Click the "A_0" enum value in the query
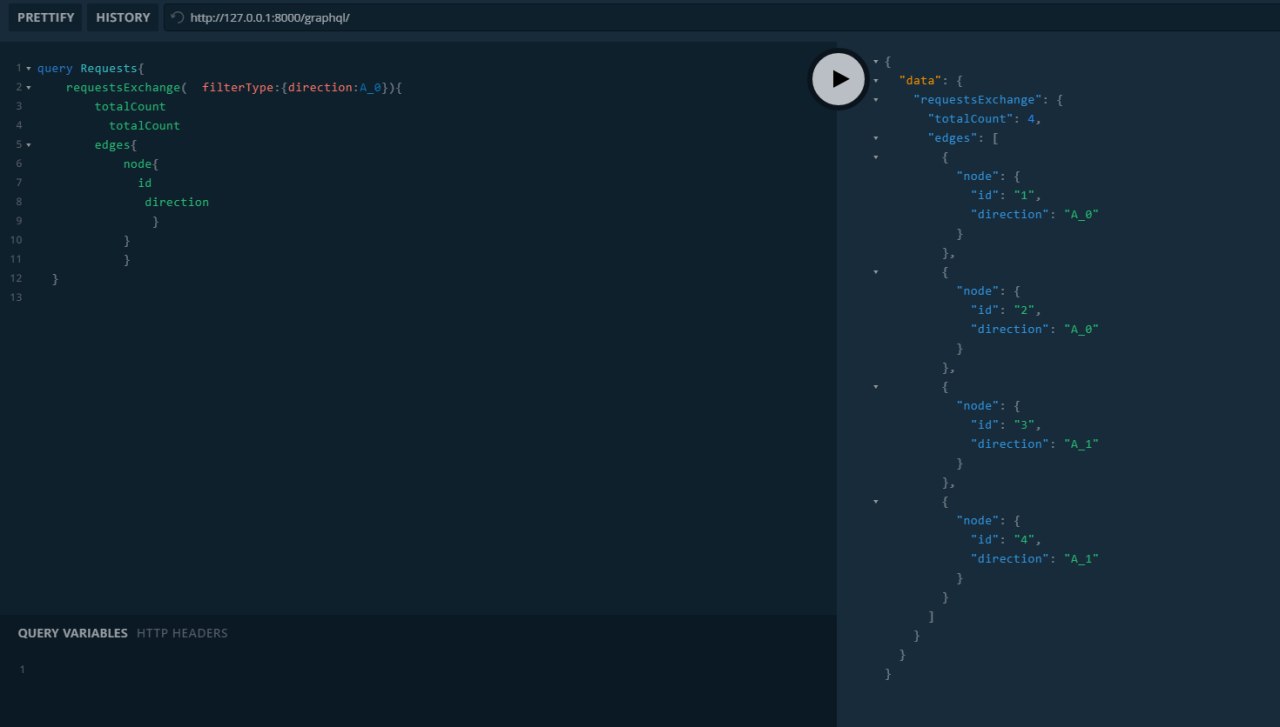This screenshot has height=727, width=1280. (x=370, y=87)
